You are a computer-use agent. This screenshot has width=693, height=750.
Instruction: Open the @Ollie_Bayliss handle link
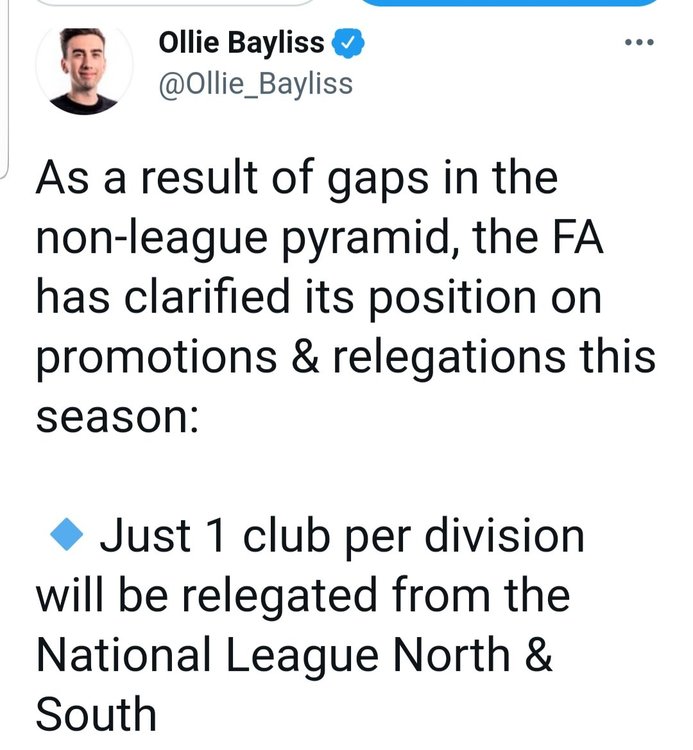coord(255,85)
